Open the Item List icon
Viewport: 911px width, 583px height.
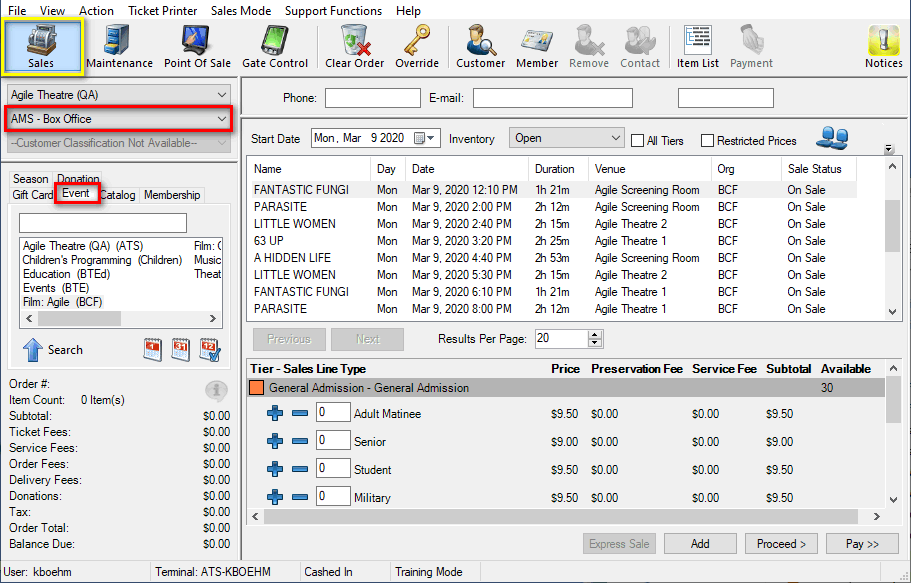[x=697, y=47]
